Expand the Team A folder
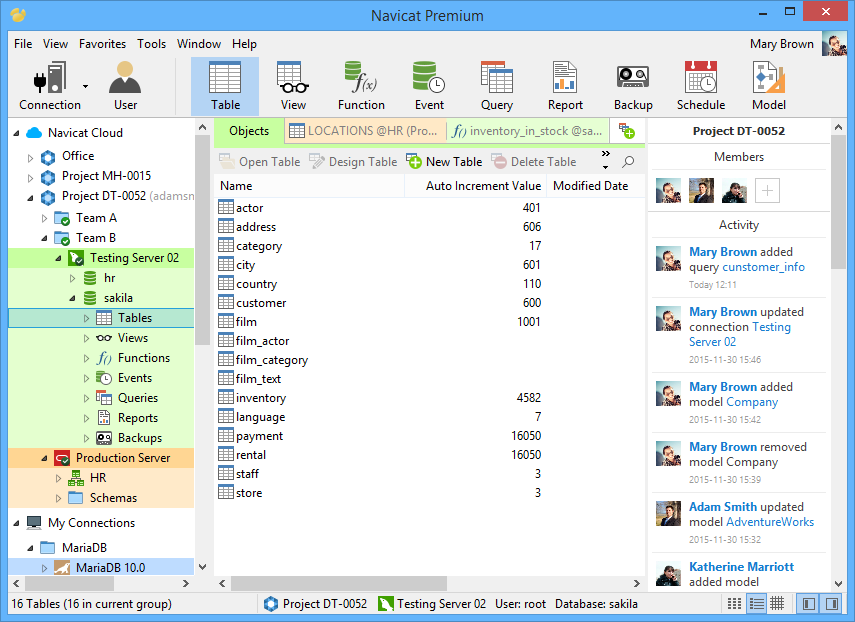The image size is (855, 622). click(x=45, y=218)
